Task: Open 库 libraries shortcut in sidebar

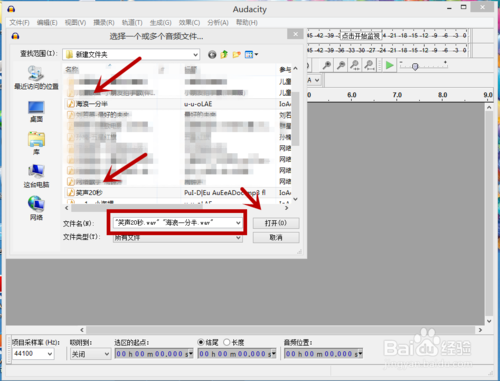Action: 36,143
